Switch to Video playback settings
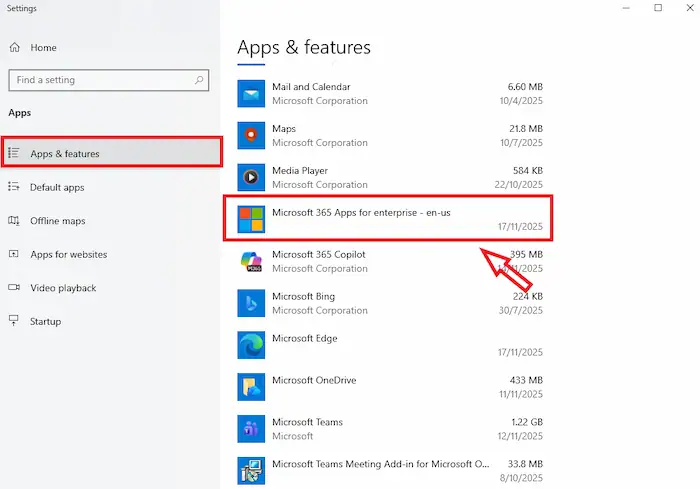The image size is (700, 489). pos(63,288)
